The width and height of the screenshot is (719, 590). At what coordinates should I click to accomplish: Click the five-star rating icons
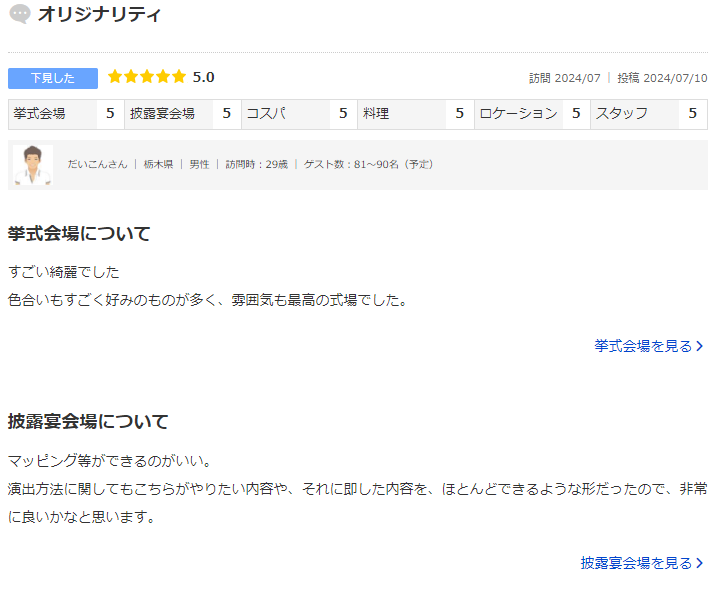click(146, 77)
